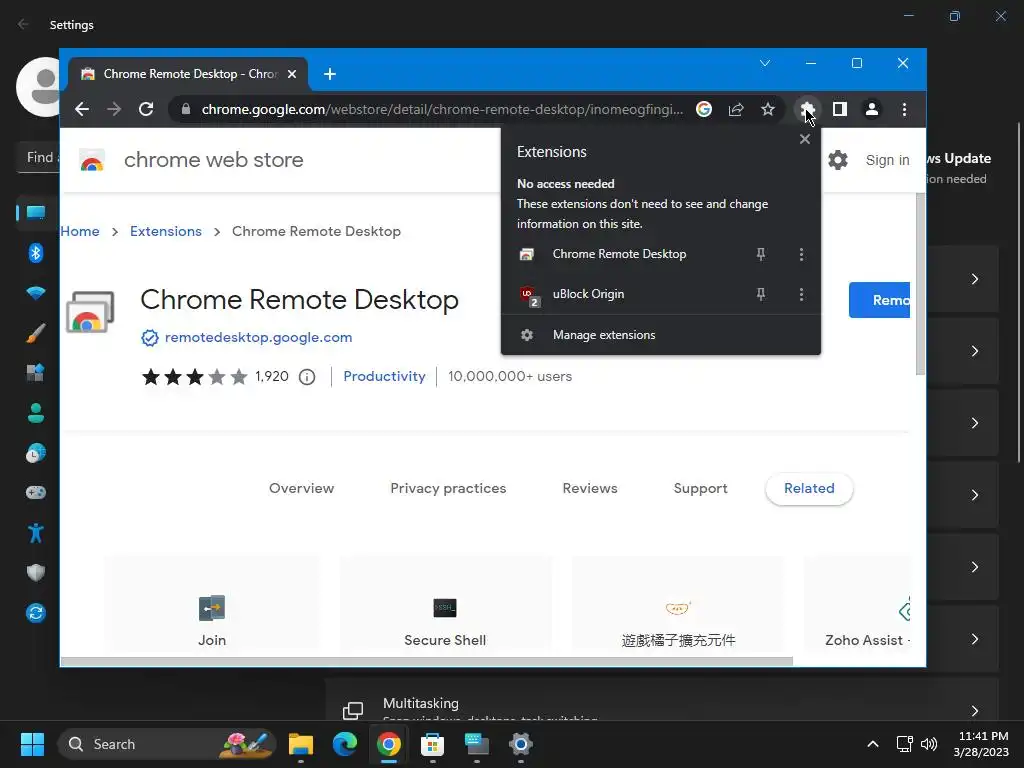
Task: Click the share page icon in address bar
Action: 736,109
